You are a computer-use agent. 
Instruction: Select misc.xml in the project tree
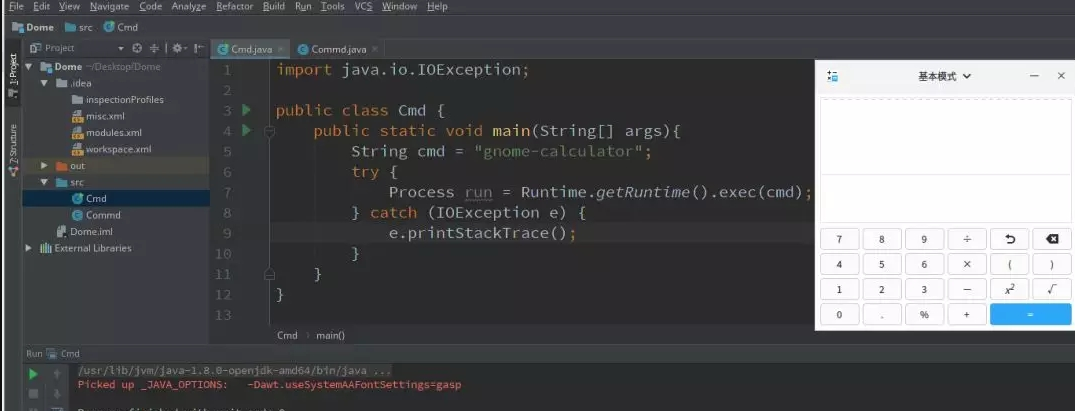(x=98, y=116)
